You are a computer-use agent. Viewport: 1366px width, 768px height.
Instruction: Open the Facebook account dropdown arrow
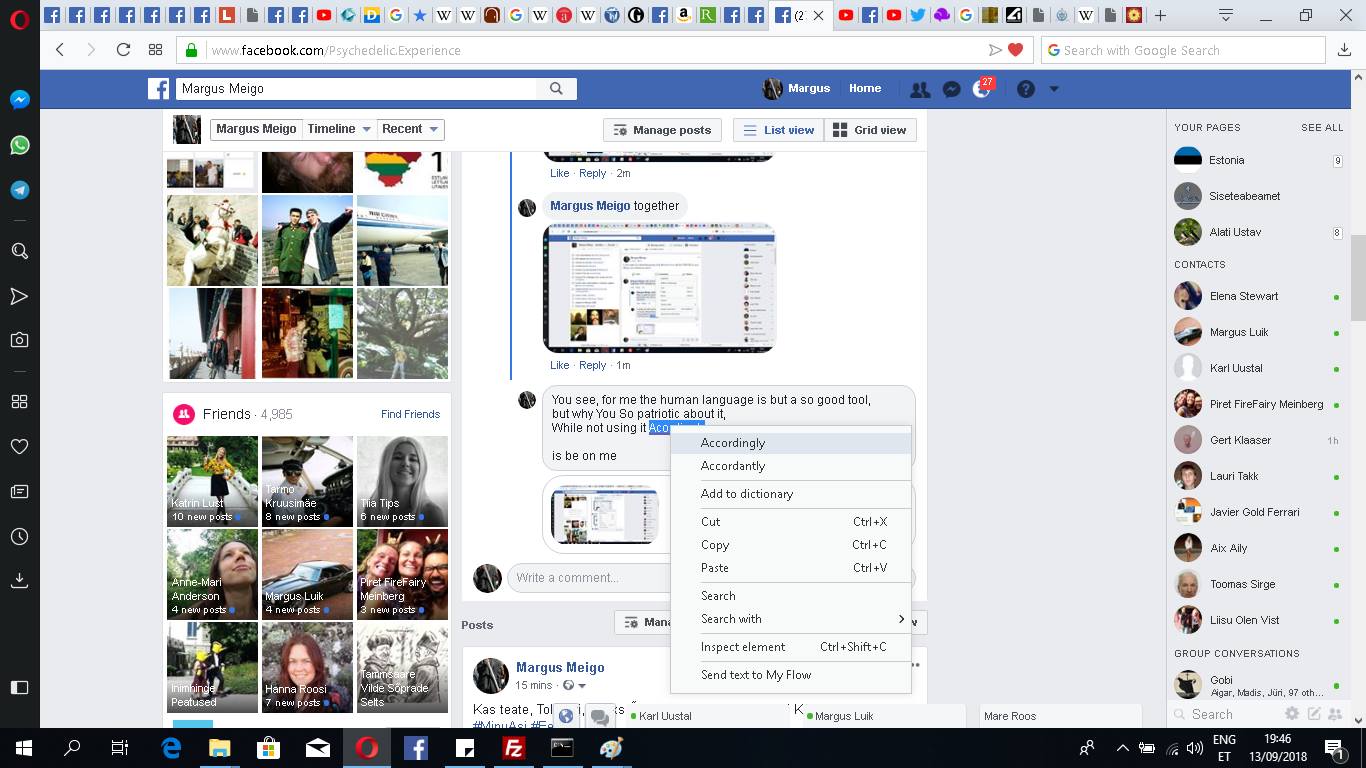(x=1054, y=89)
